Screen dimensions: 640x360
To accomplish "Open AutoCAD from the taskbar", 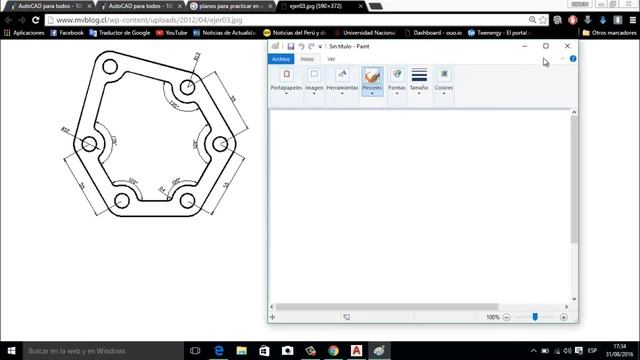I will (356, 351).
